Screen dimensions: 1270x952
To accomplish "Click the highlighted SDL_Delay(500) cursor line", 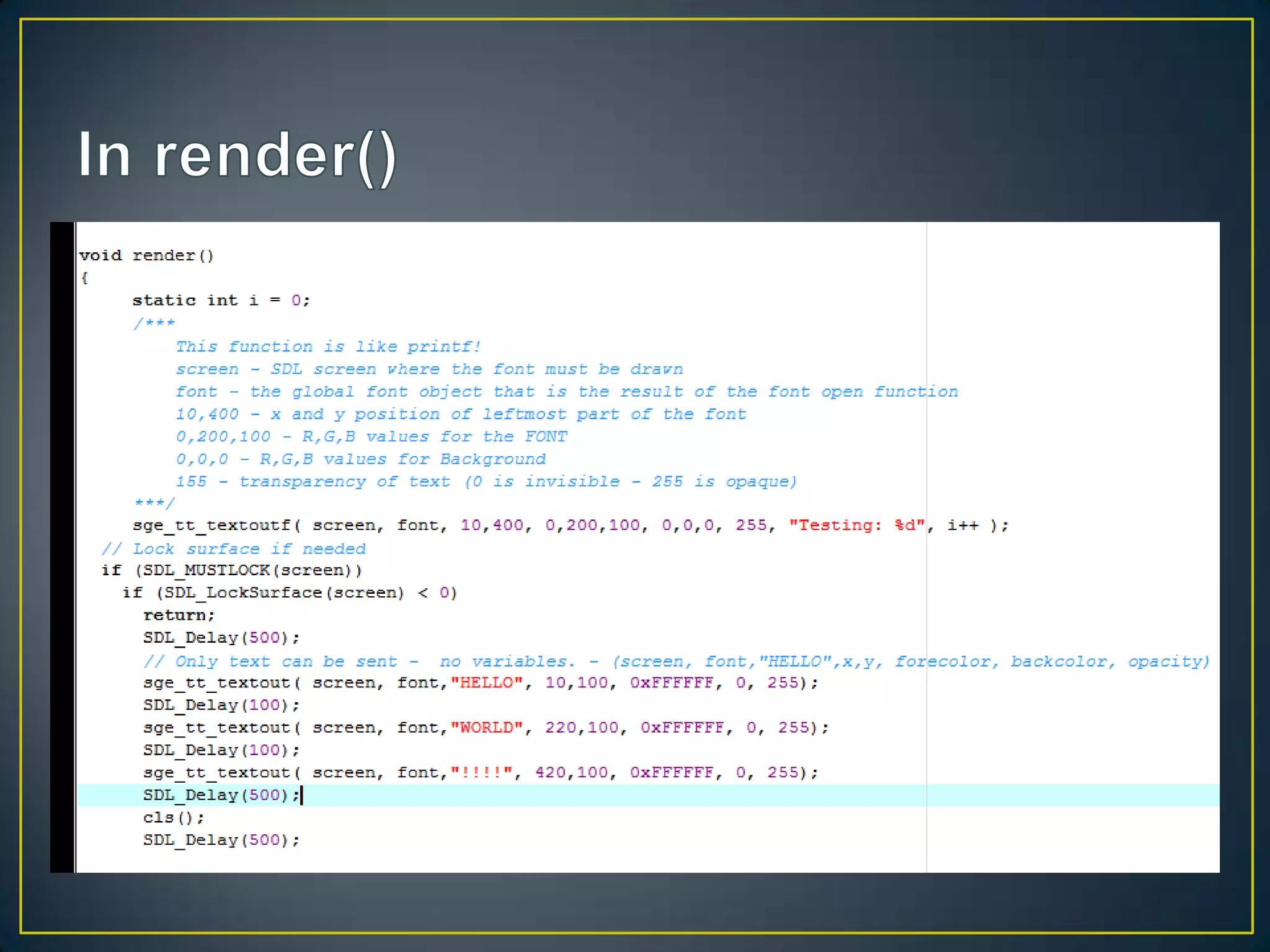I will pos(221,795).
